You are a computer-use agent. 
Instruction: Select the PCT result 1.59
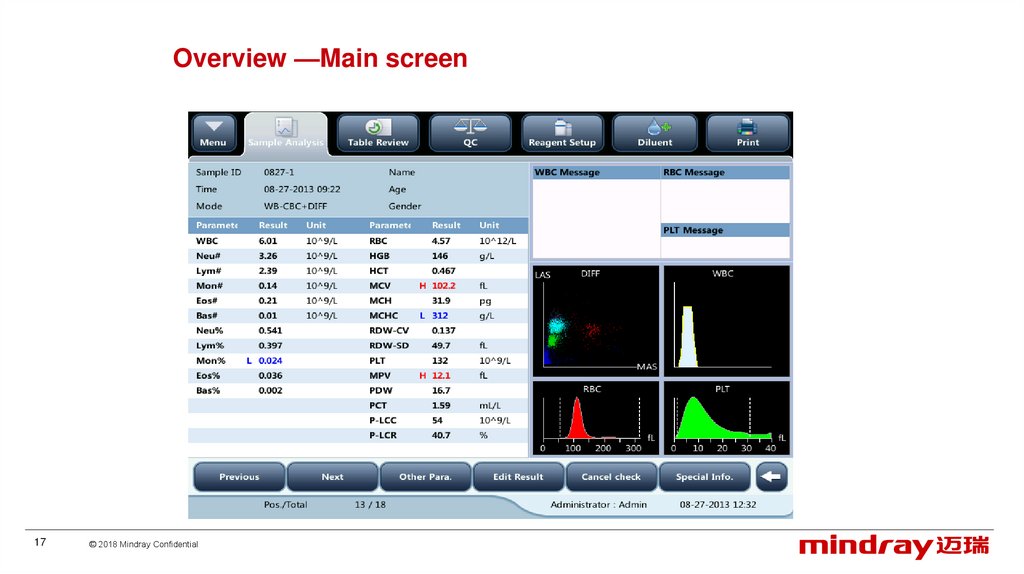(x=441, y=406)
